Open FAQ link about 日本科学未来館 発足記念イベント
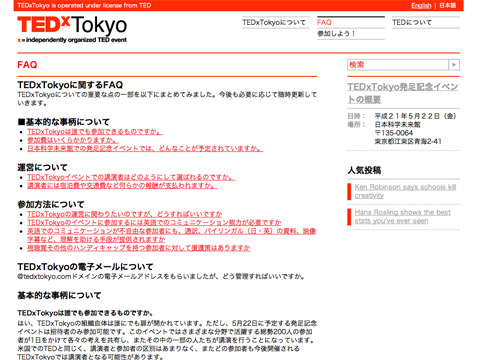 [145, 148]
